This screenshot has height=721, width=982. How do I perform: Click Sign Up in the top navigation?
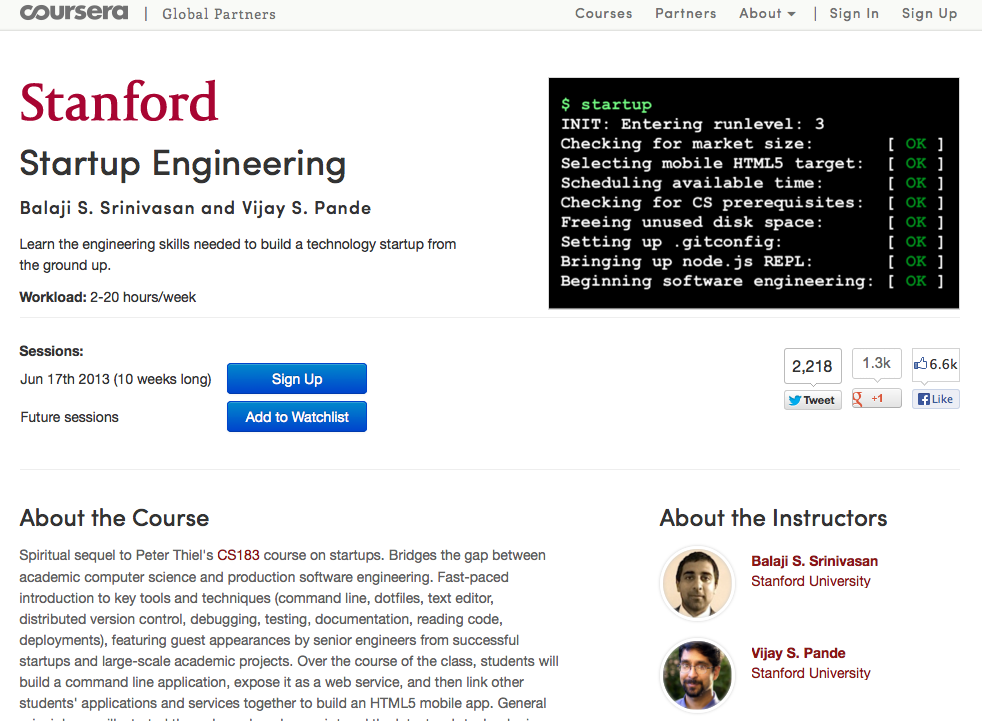[929, 14]
